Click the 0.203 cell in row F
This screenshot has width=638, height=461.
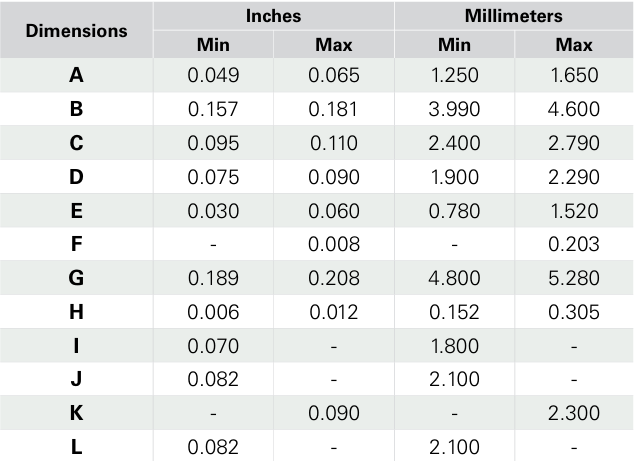click(x=574, y=245)
